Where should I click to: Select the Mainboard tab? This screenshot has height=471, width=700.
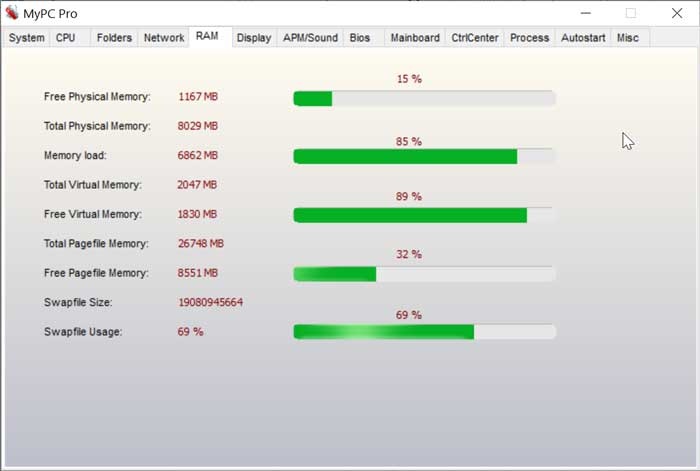[x=415, y=38]
